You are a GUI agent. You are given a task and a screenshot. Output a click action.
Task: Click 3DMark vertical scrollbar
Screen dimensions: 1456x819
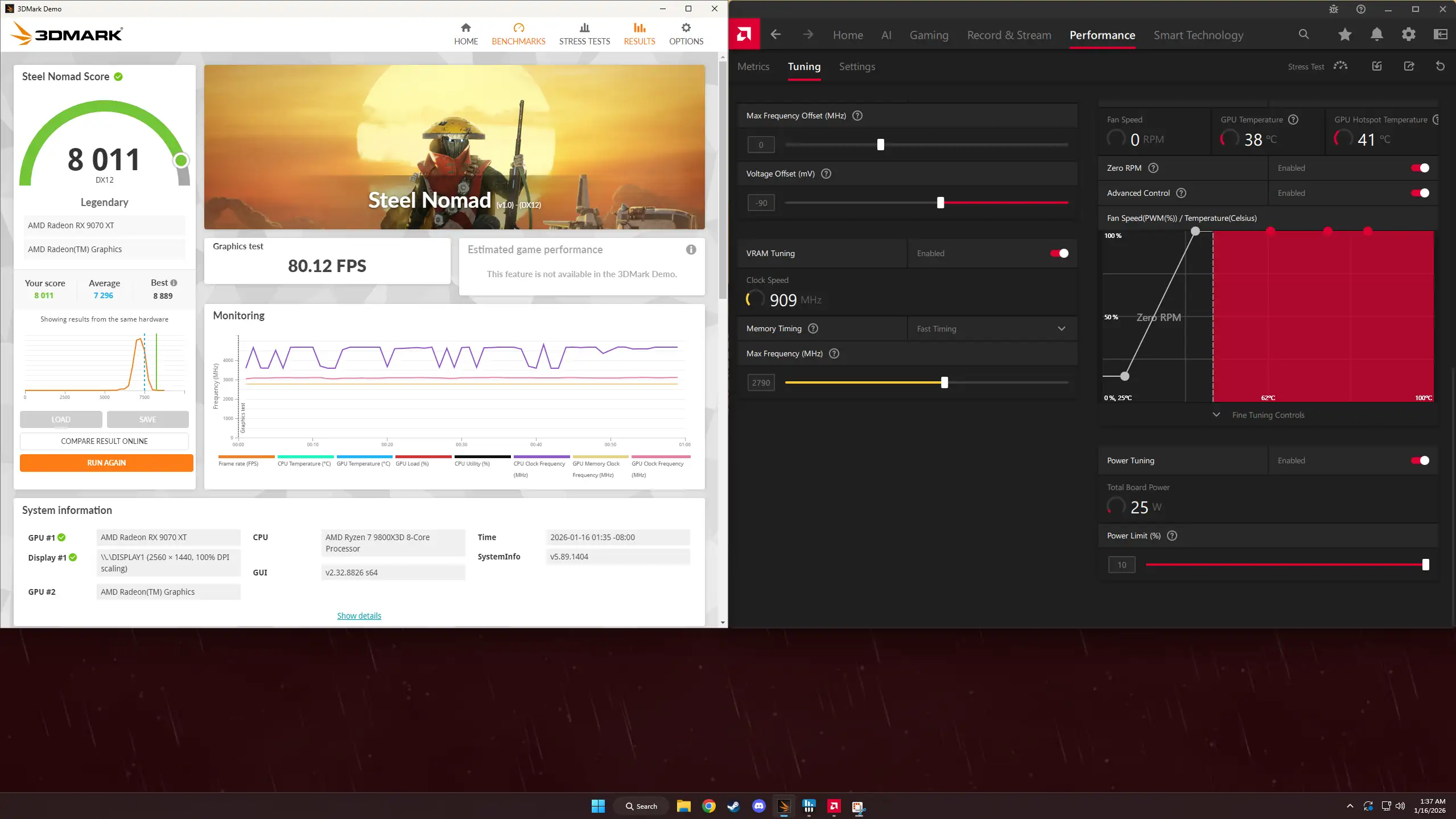click(723, 179)
